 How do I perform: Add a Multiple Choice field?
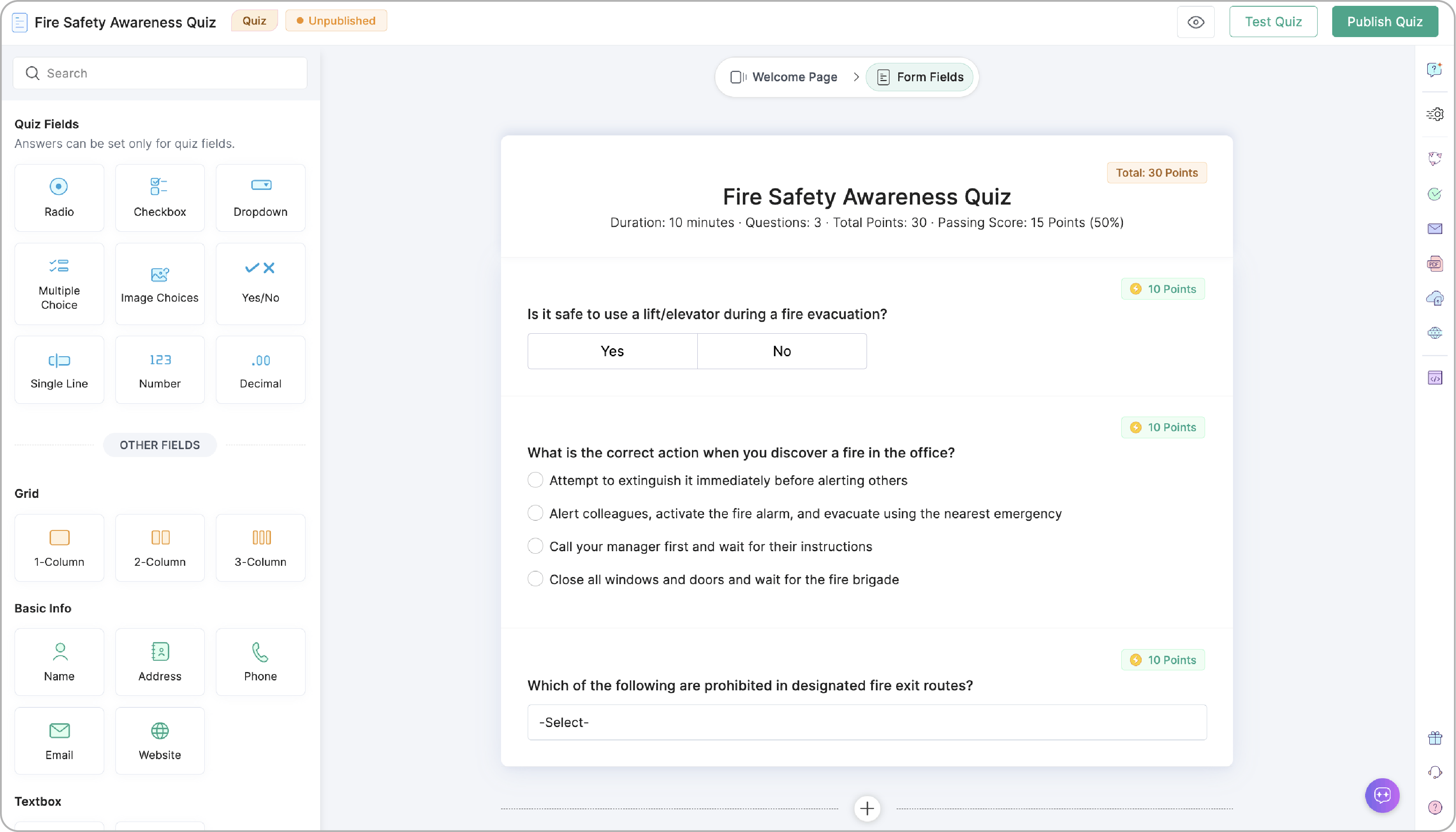59,284
